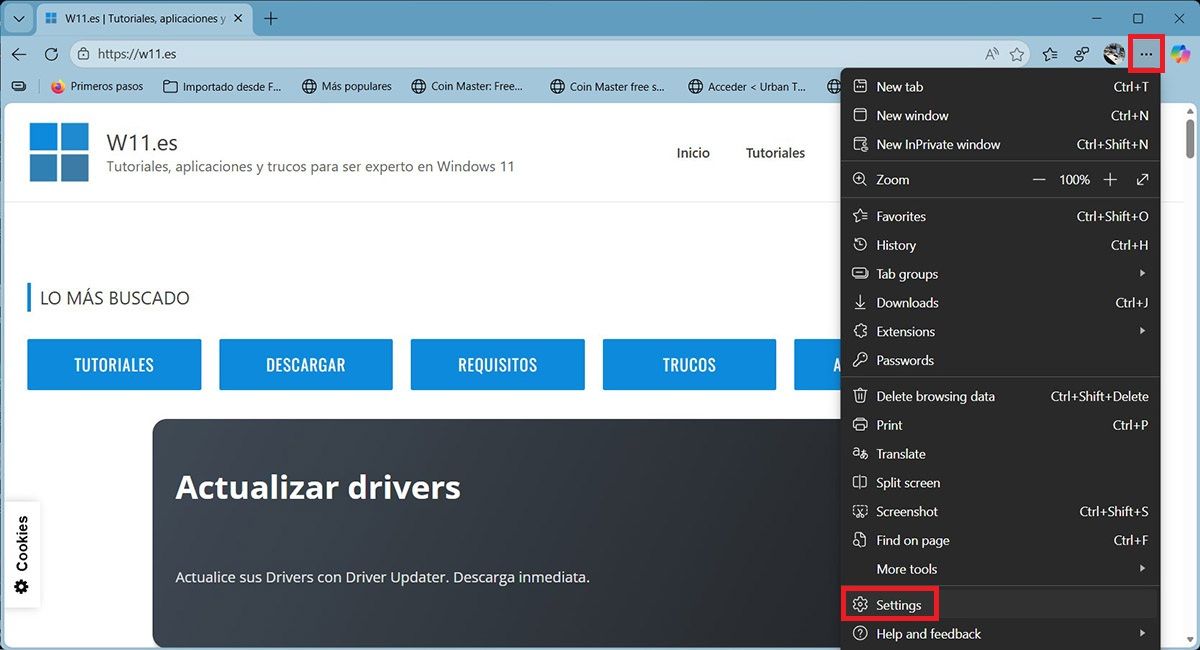
Task: Open a new tab with plus button
Action: [271, 19]
